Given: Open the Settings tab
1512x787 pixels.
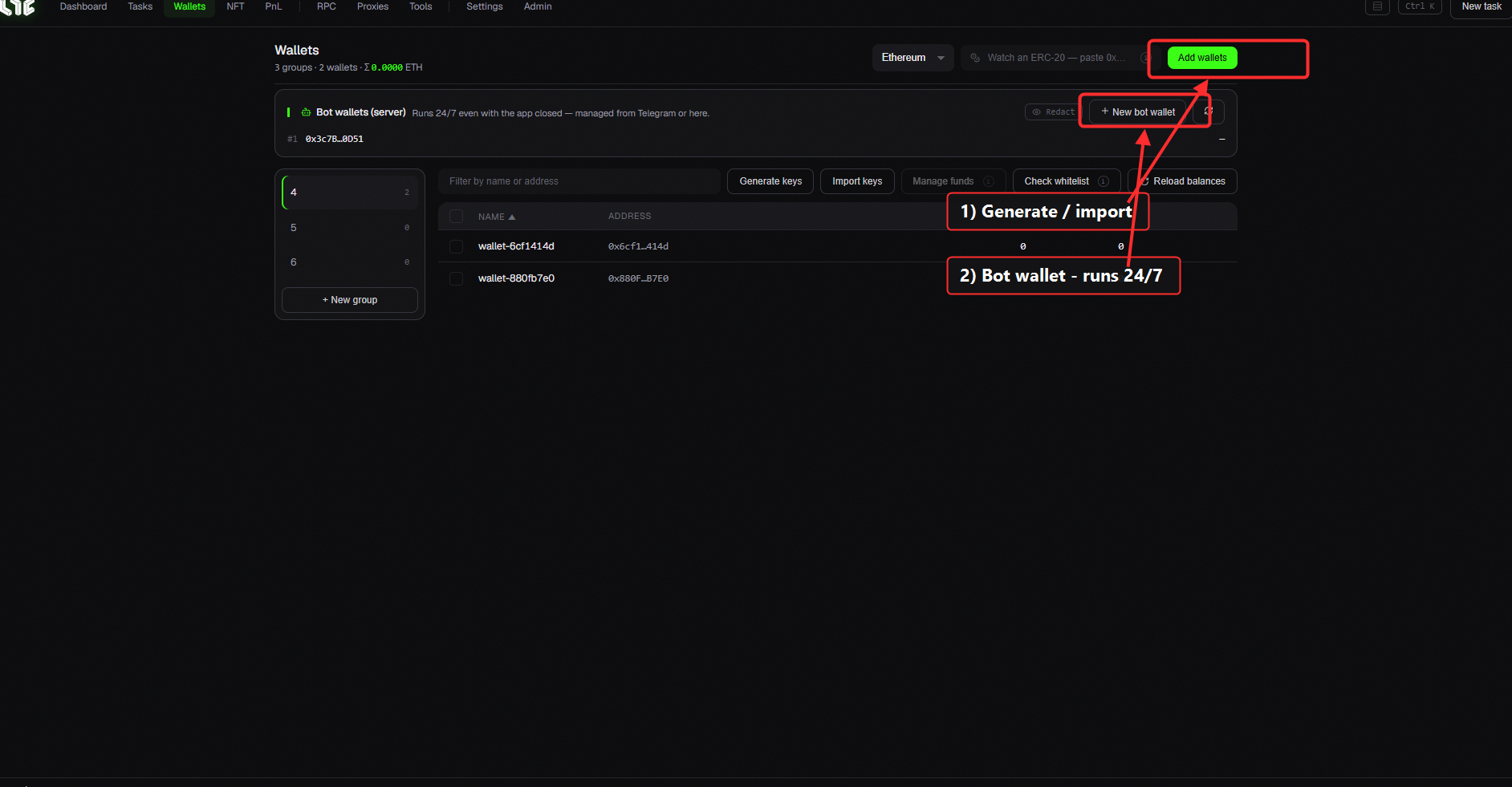Looking at the screenshot, I should click(x=485, y=6).
